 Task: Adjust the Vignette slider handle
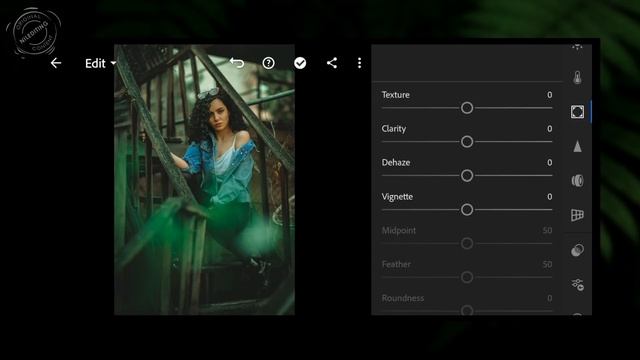(x=467, y=209)
